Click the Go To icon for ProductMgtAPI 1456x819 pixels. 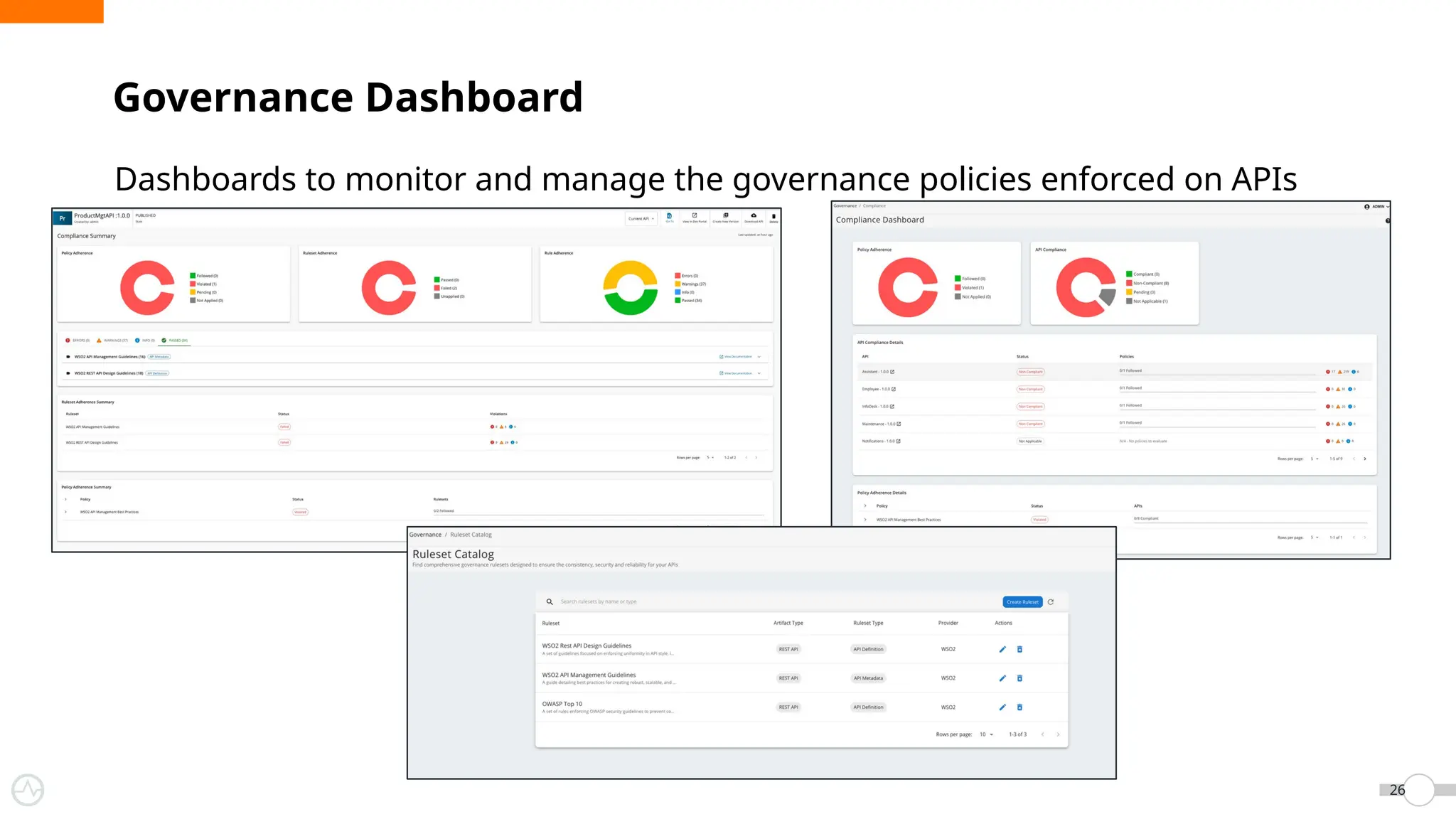pos(669,218)
